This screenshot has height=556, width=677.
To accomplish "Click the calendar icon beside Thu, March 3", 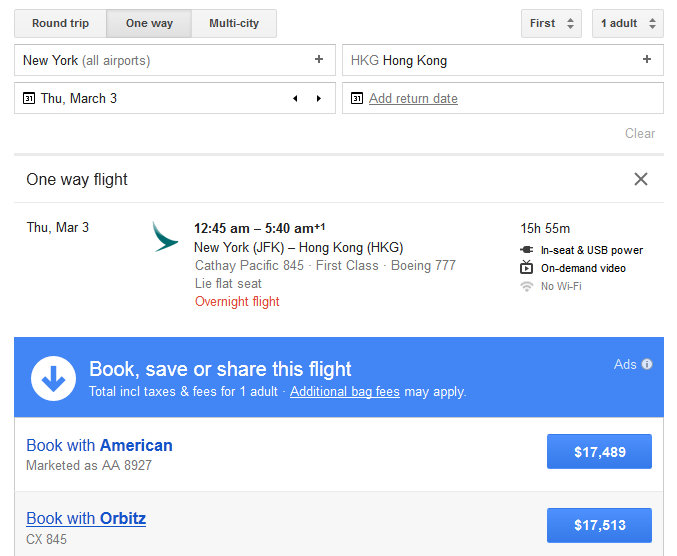I will (x=28, y=98).
